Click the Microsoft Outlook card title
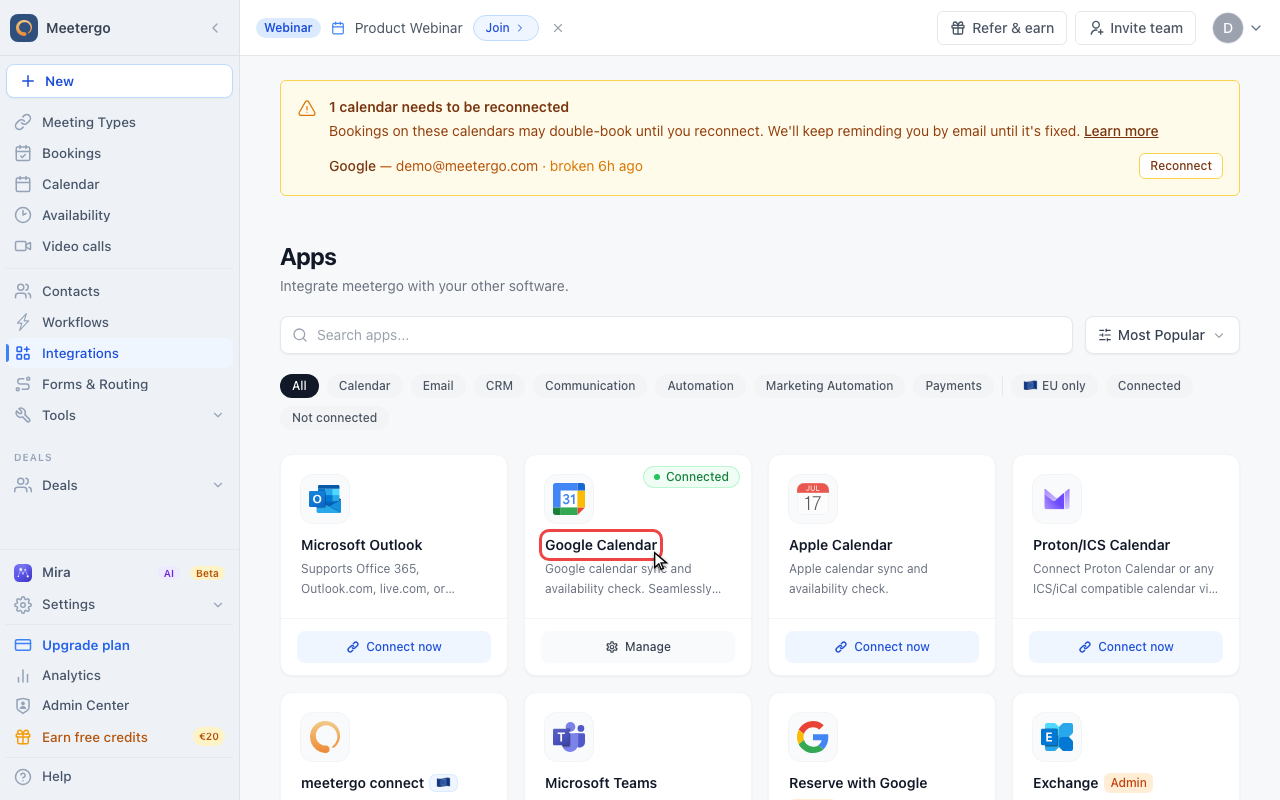This screenshot has height=800, width=1280. coord(361,545)
